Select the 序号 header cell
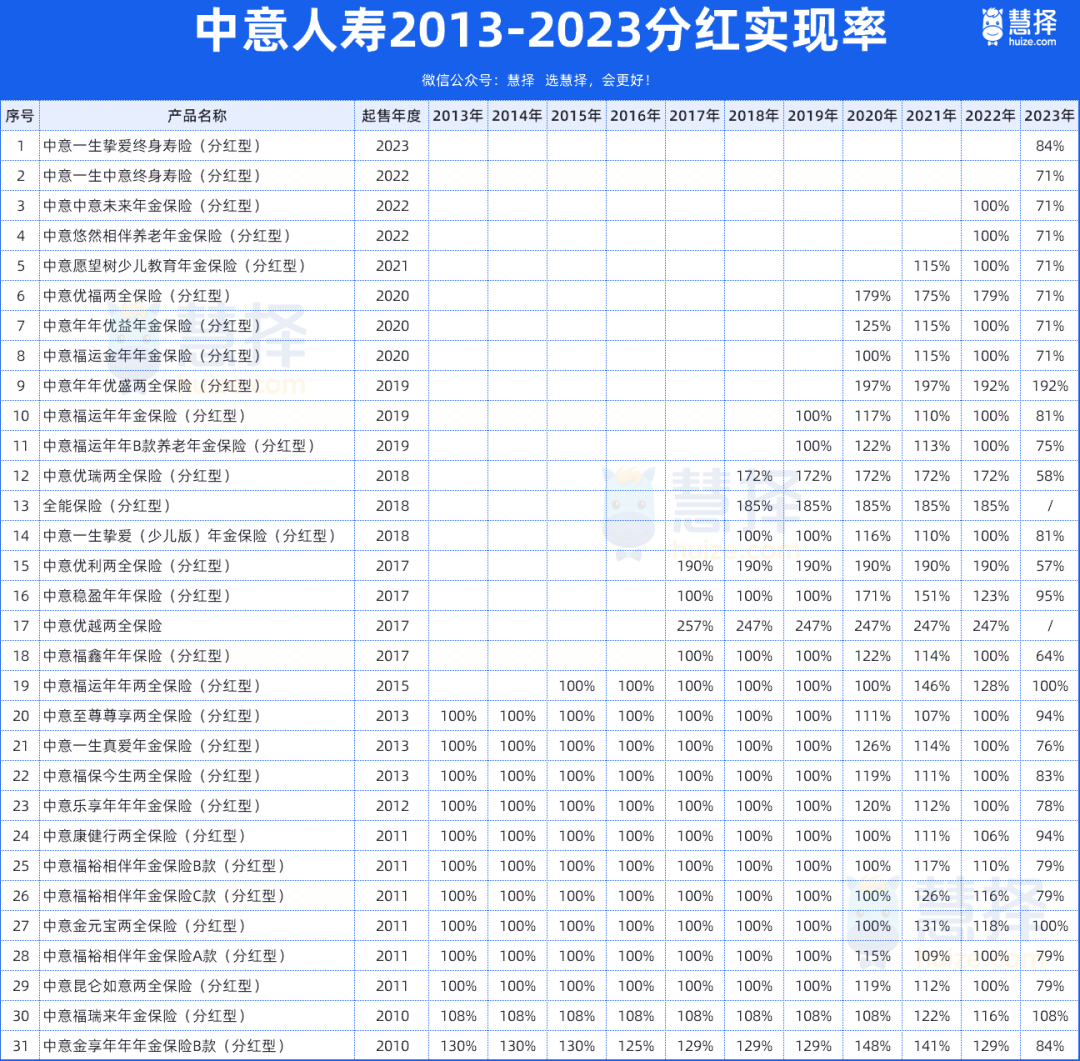Viewport: 1080px width, 1061px height. pyautogui.click(x=20, y=115)
